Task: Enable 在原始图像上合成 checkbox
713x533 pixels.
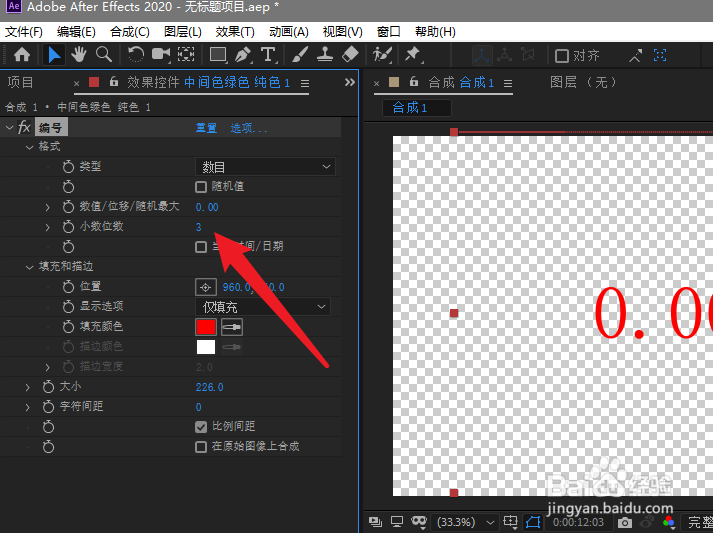Action: [201, 447]
